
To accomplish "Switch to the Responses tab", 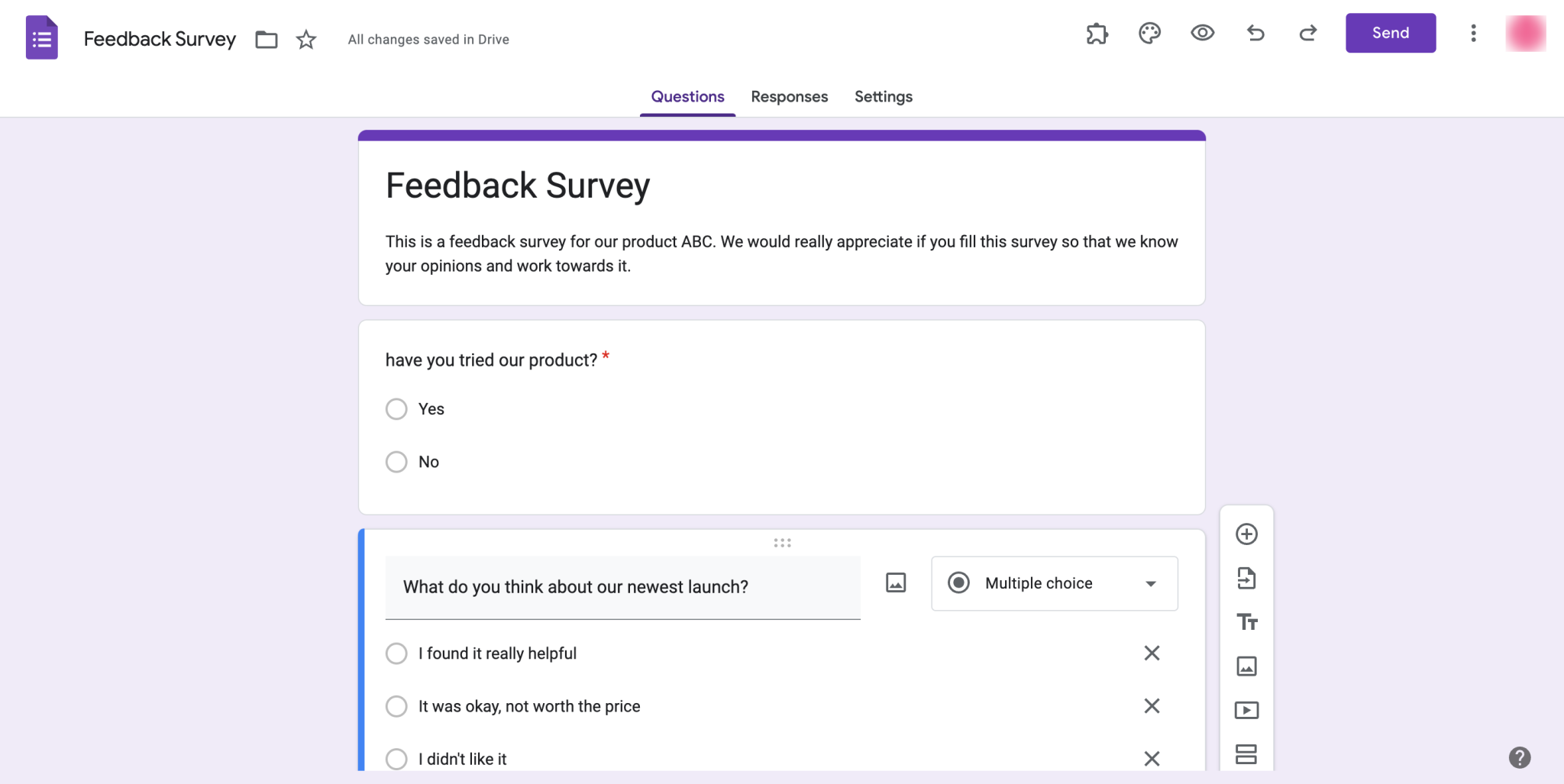I will click(789, 96).
